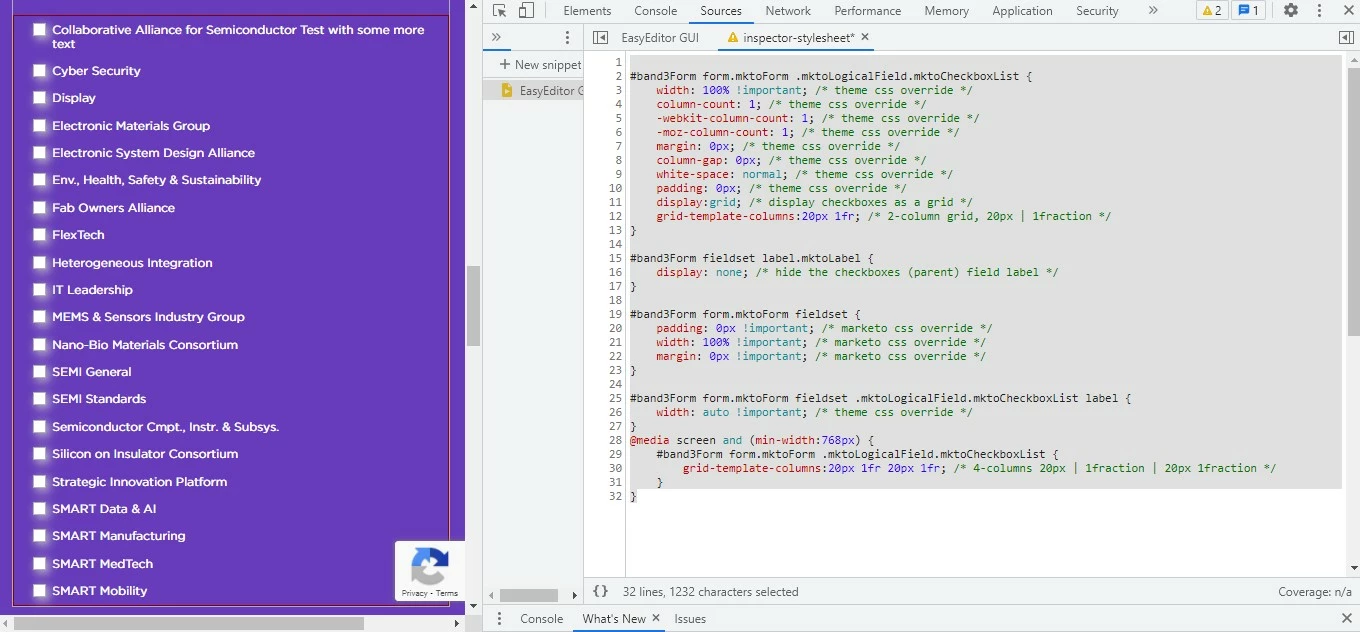Check the Cyber Security checkbox

tap(40, 71)
